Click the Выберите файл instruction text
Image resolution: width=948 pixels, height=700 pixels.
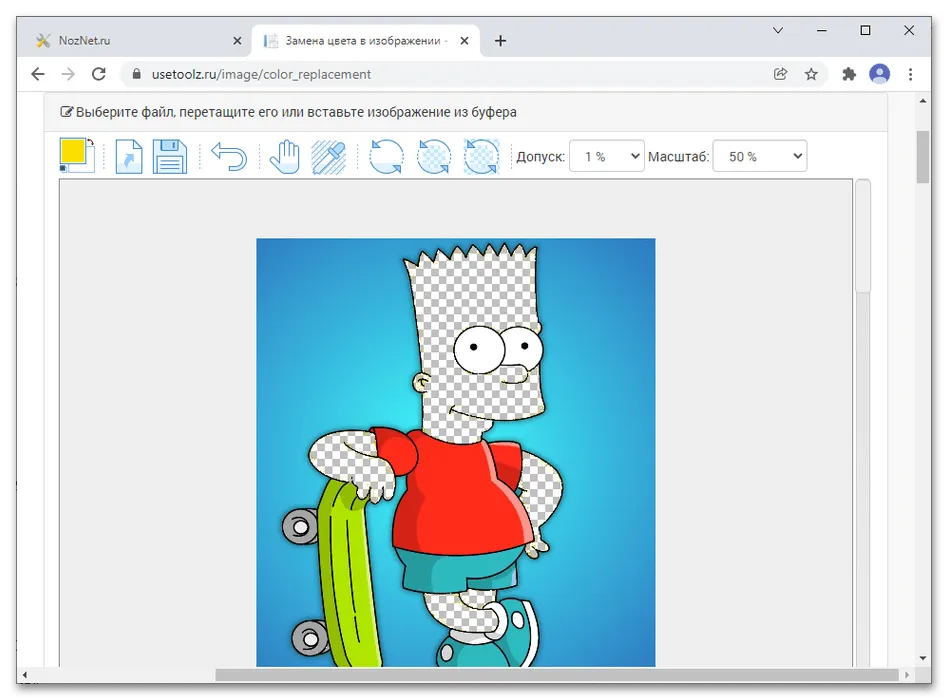(296, 112)
